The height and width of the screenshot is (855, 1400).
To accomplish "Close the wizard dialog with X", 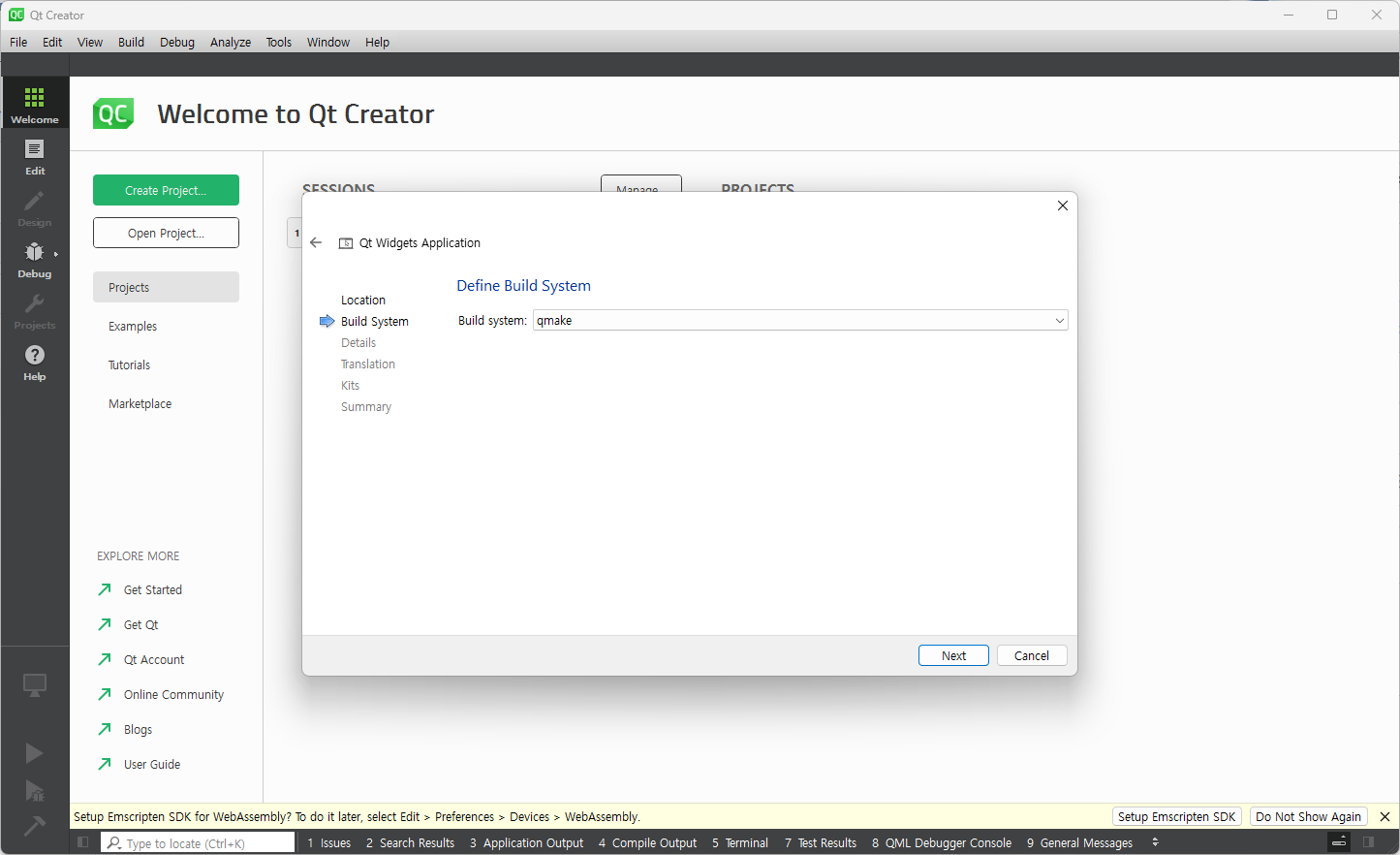I will (x=1063, y=206).
